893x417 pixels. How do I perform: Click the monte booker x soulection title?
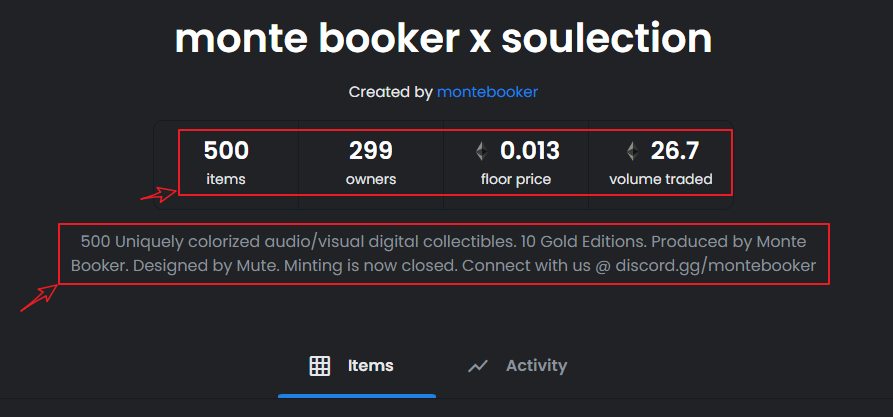(443, 38)
